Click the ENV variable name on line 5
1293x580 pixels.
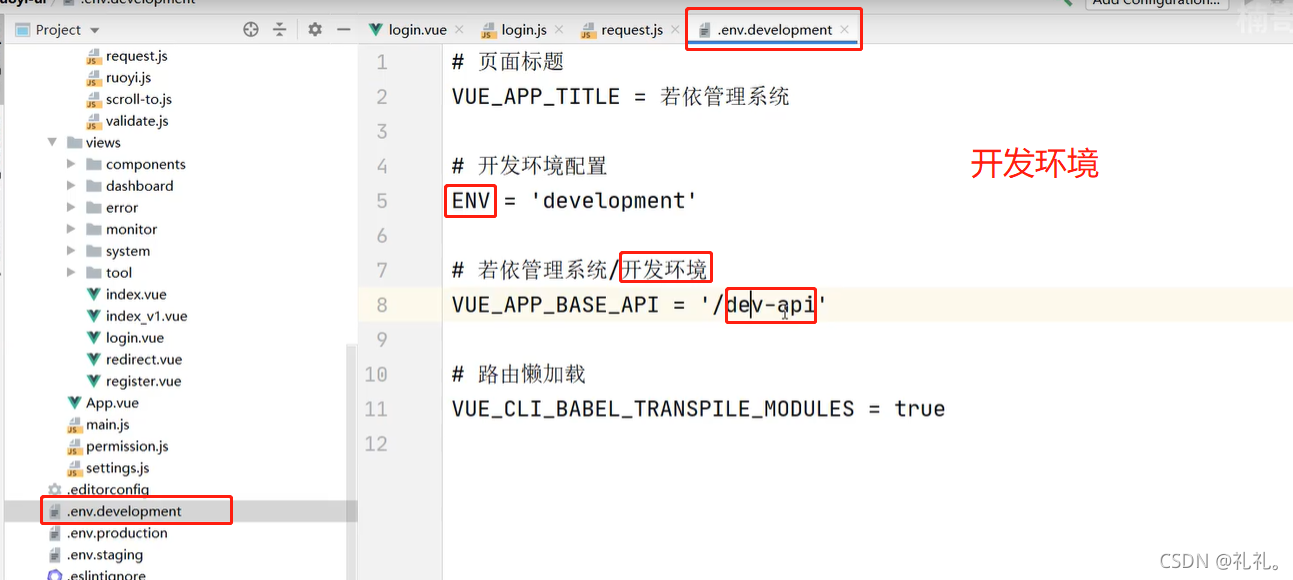[471, 201]
